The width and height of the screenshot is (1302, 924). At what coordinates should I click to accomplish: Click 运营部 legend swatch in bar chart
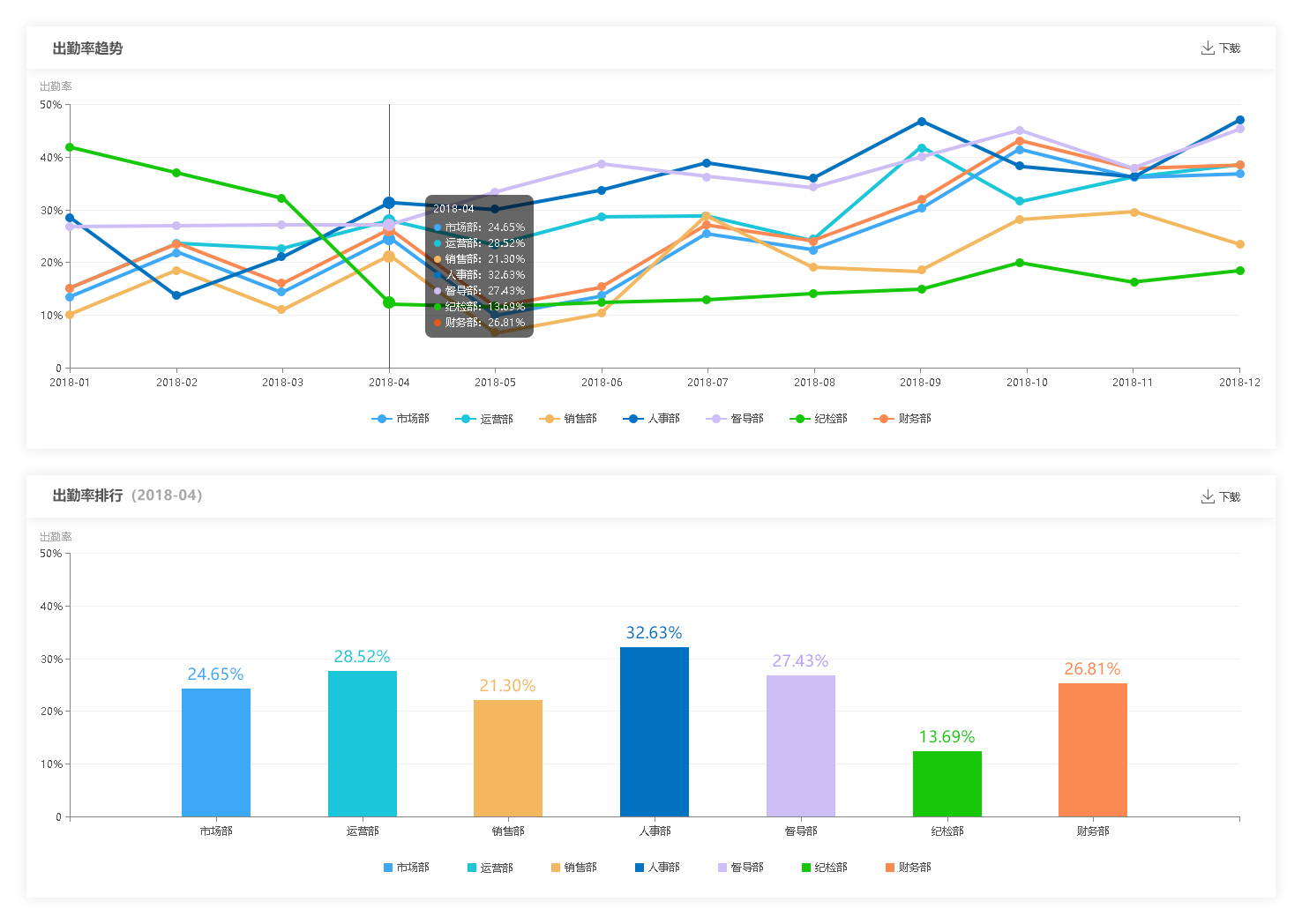pyautogui.click(x=472, y=868)
